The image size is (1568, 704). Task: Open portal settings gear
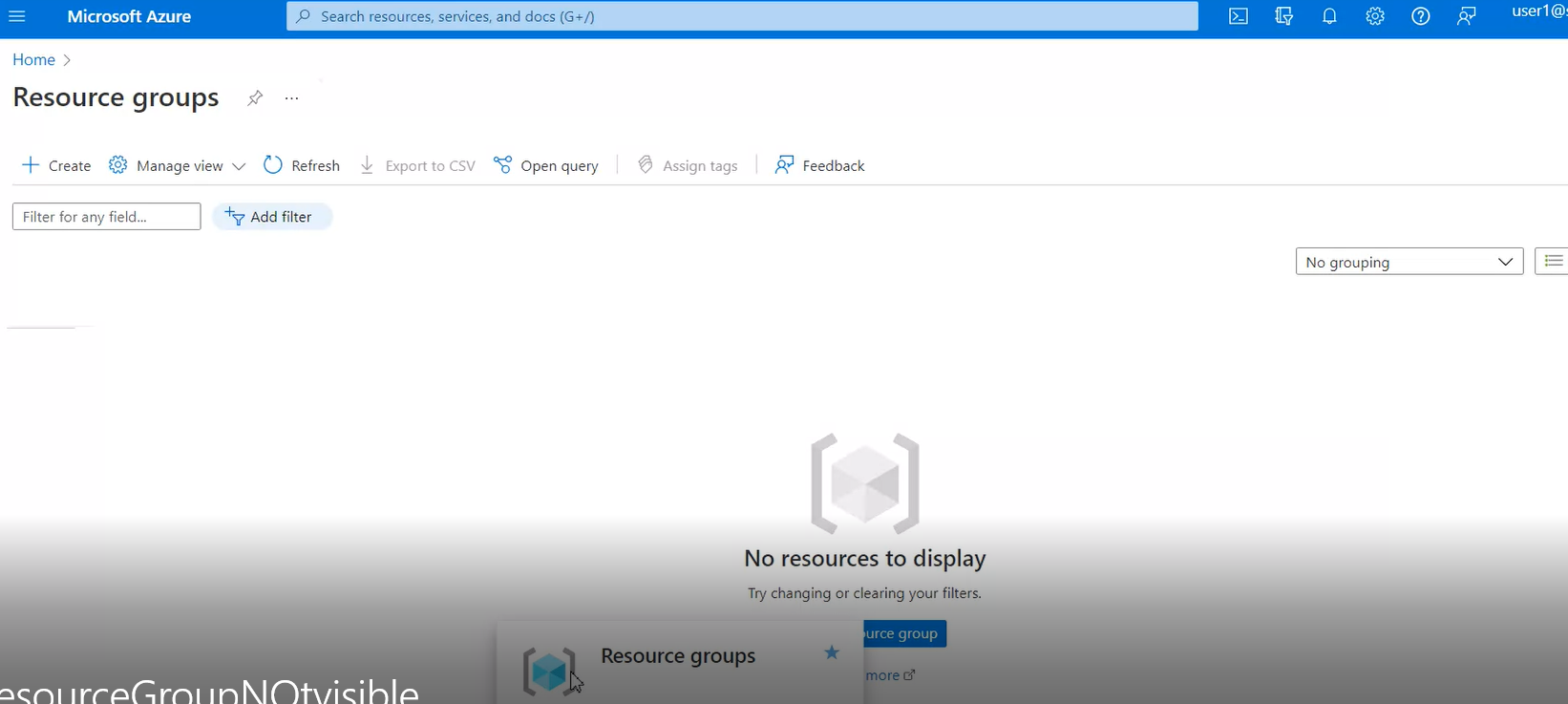1375,16
